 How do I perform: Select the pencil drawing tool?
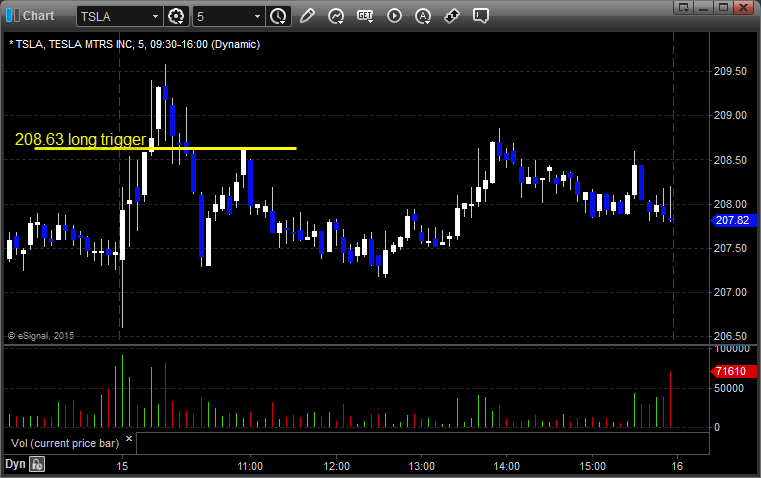tap(307, 16)
